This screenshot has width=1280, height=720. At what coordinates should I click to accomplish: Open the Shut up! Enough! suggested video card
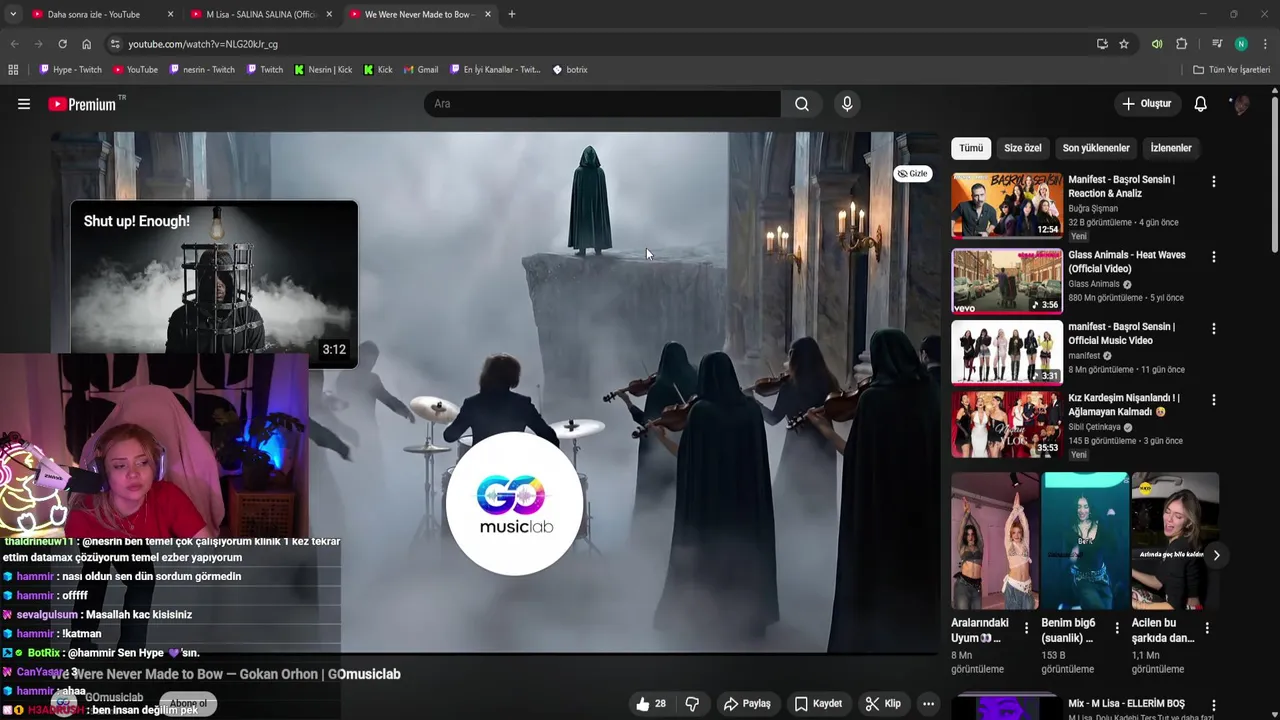(x=214, y=284)
